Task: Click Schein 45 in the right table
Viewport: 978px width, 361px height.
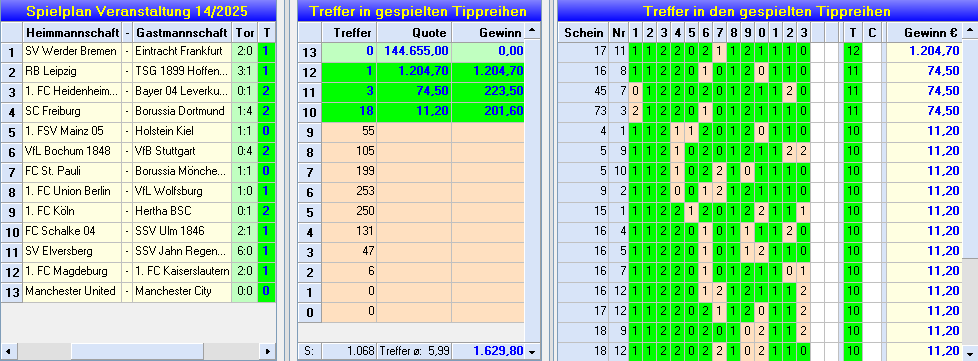Action: tap(583, 91)
